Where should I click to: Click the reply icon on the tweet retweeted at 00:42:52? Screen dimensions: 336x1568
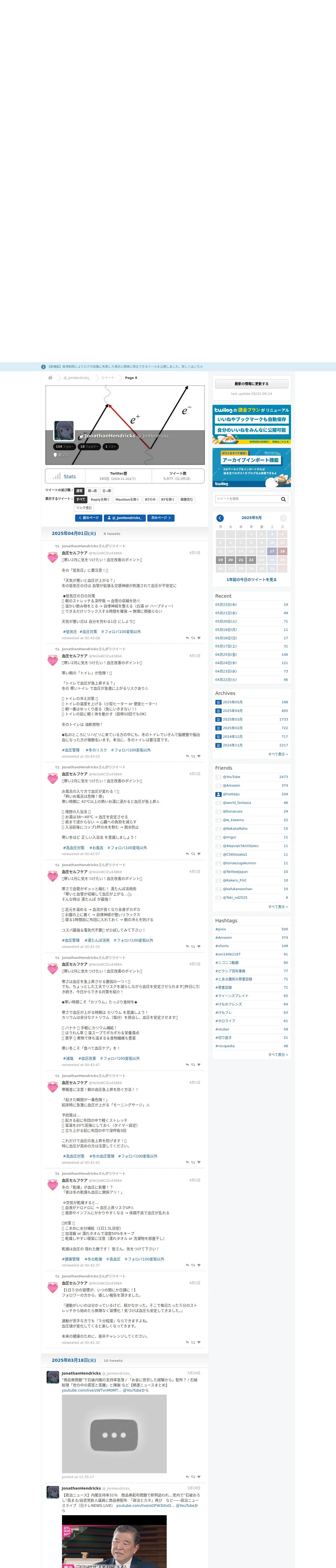pyautogui.click(x=187, y=947)
